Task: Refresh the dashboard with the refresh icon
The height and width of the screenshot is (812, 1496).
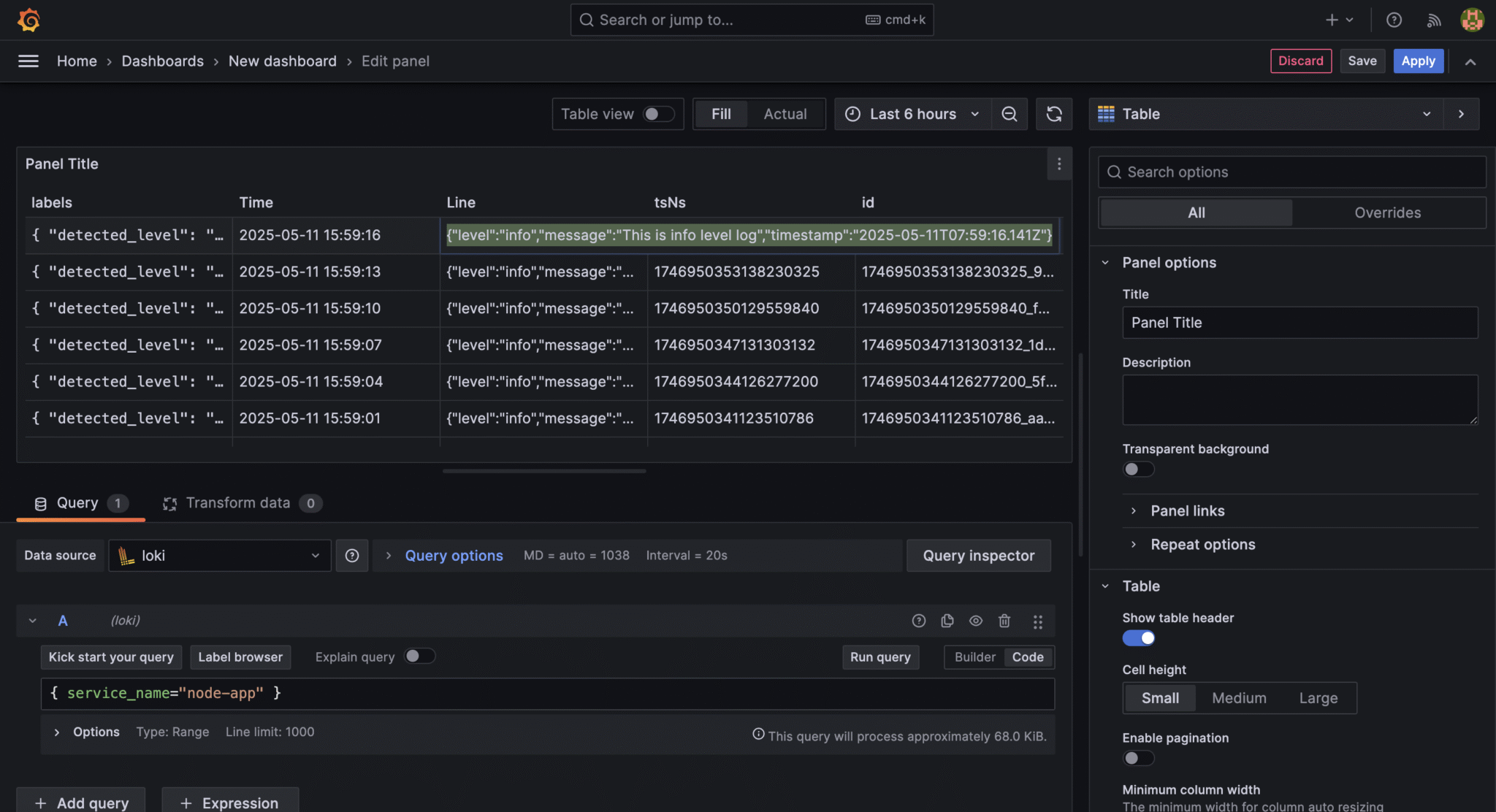Action: pyautogui.click(x=1054, y=114)
